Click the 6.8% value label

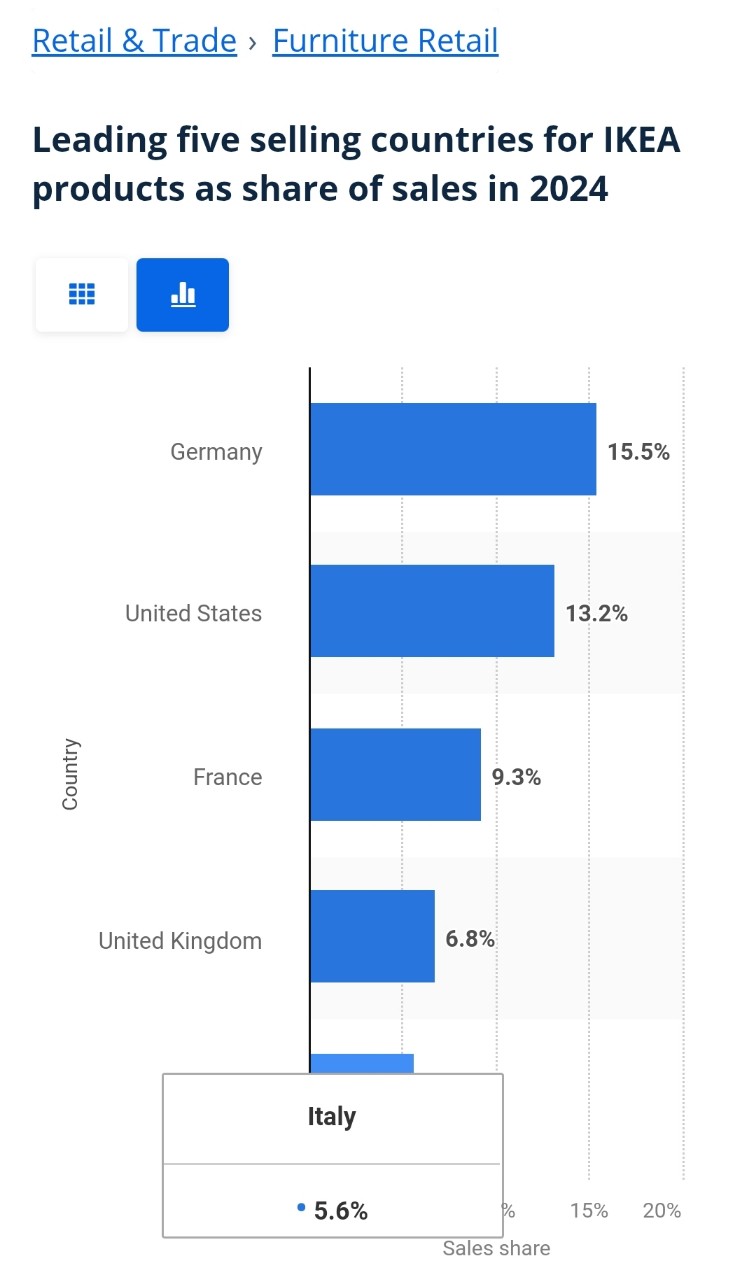[x=470, y=939]
